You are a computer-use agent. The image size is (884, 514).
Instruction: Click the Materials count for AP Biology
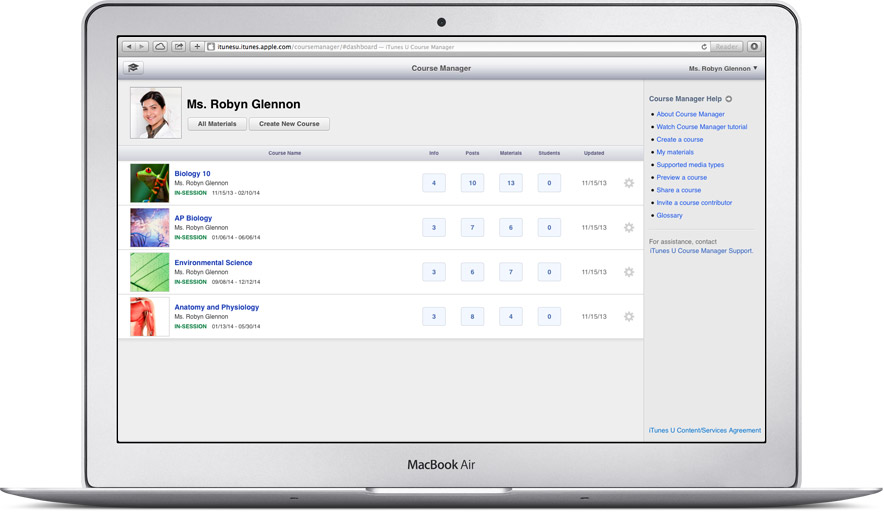(x=510, y=228)
